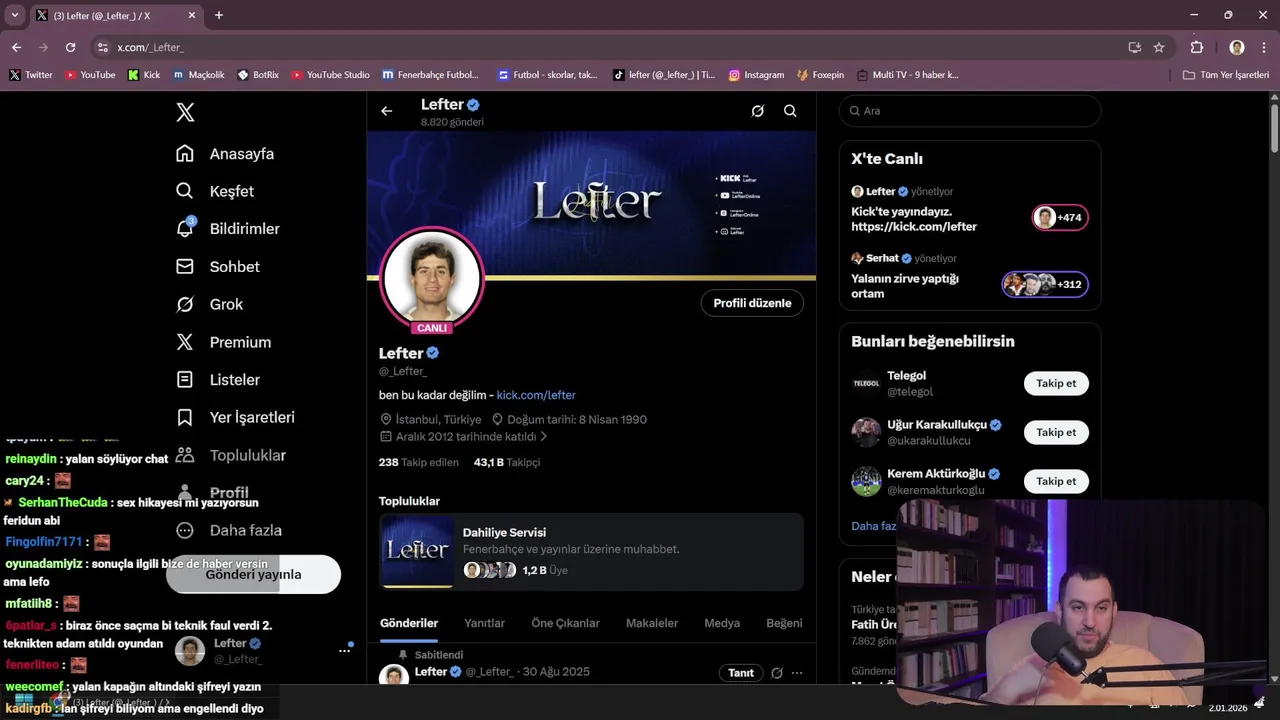Click the browser back arrow
The height and width of the screenshot is (720, 1280).
click(16, 47)
